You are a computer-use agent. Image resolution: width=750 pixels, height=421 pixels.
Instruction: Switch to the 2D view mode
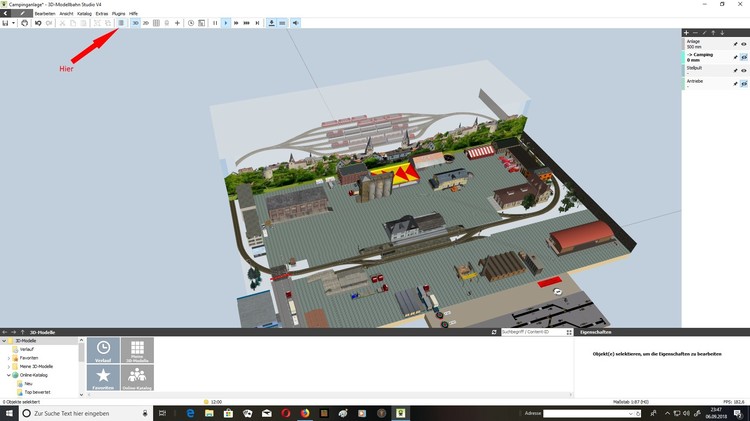(146, 22)
